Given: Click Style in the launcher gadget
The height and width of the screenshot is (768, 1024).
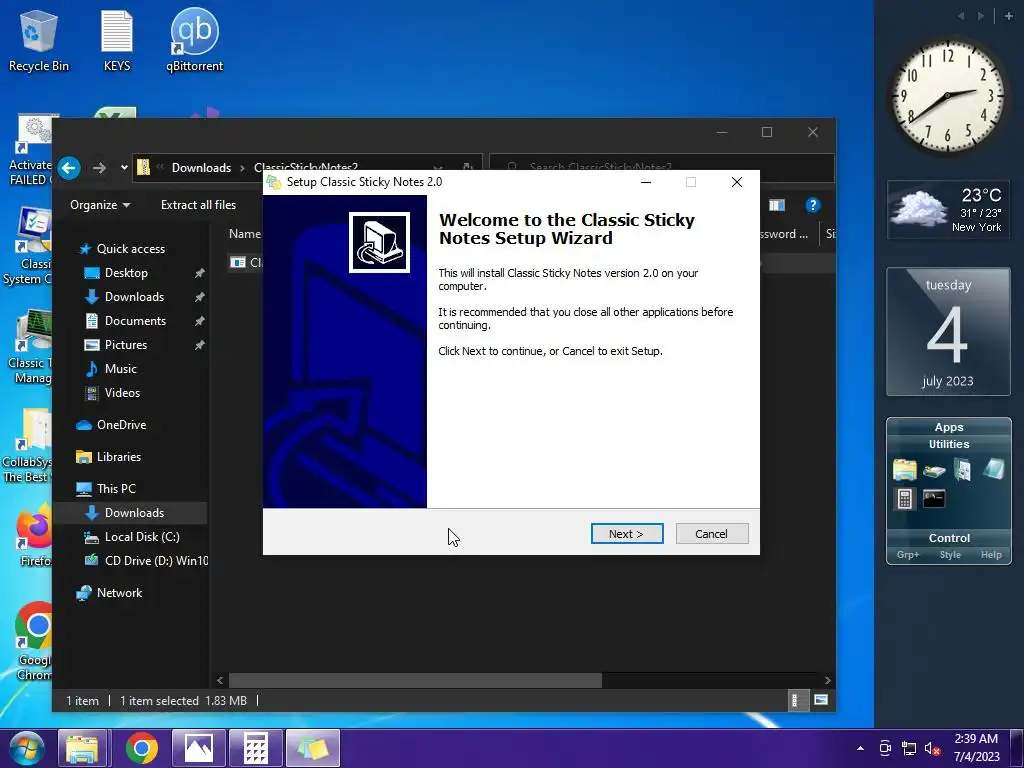Looking at the screenshot, I should (950, 554).
